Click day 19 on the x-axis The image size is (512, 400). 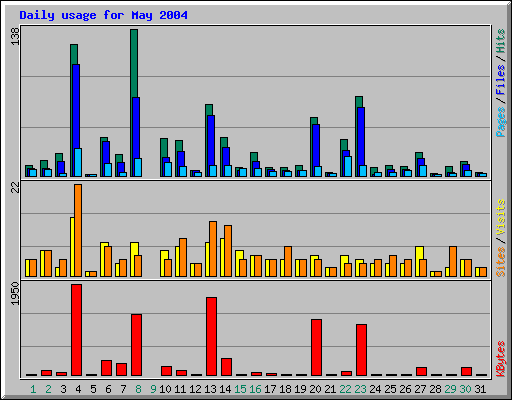coord(300,389)
